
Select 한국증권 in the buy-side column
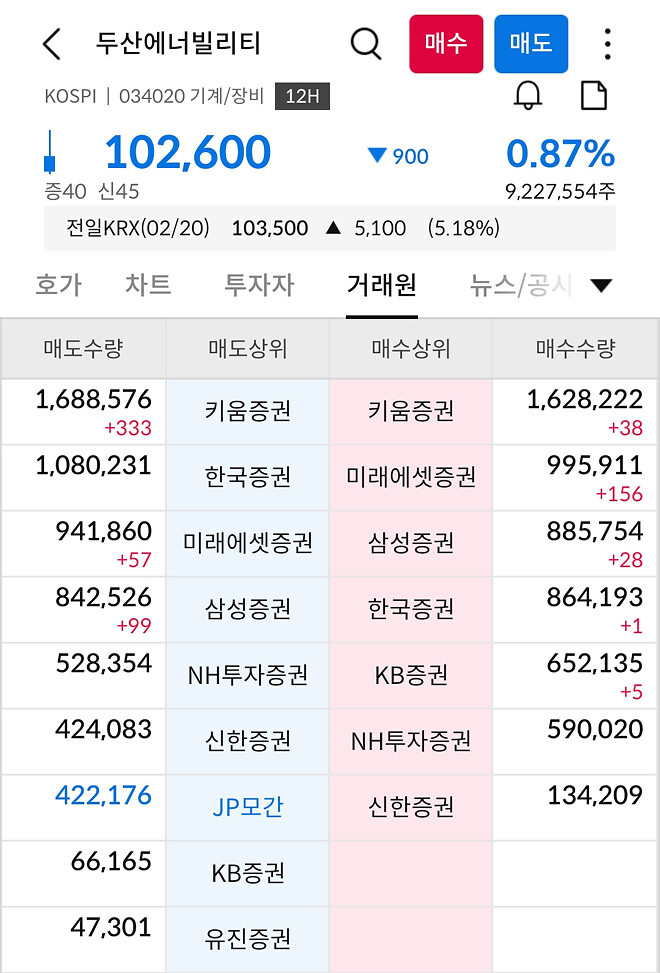411,609
